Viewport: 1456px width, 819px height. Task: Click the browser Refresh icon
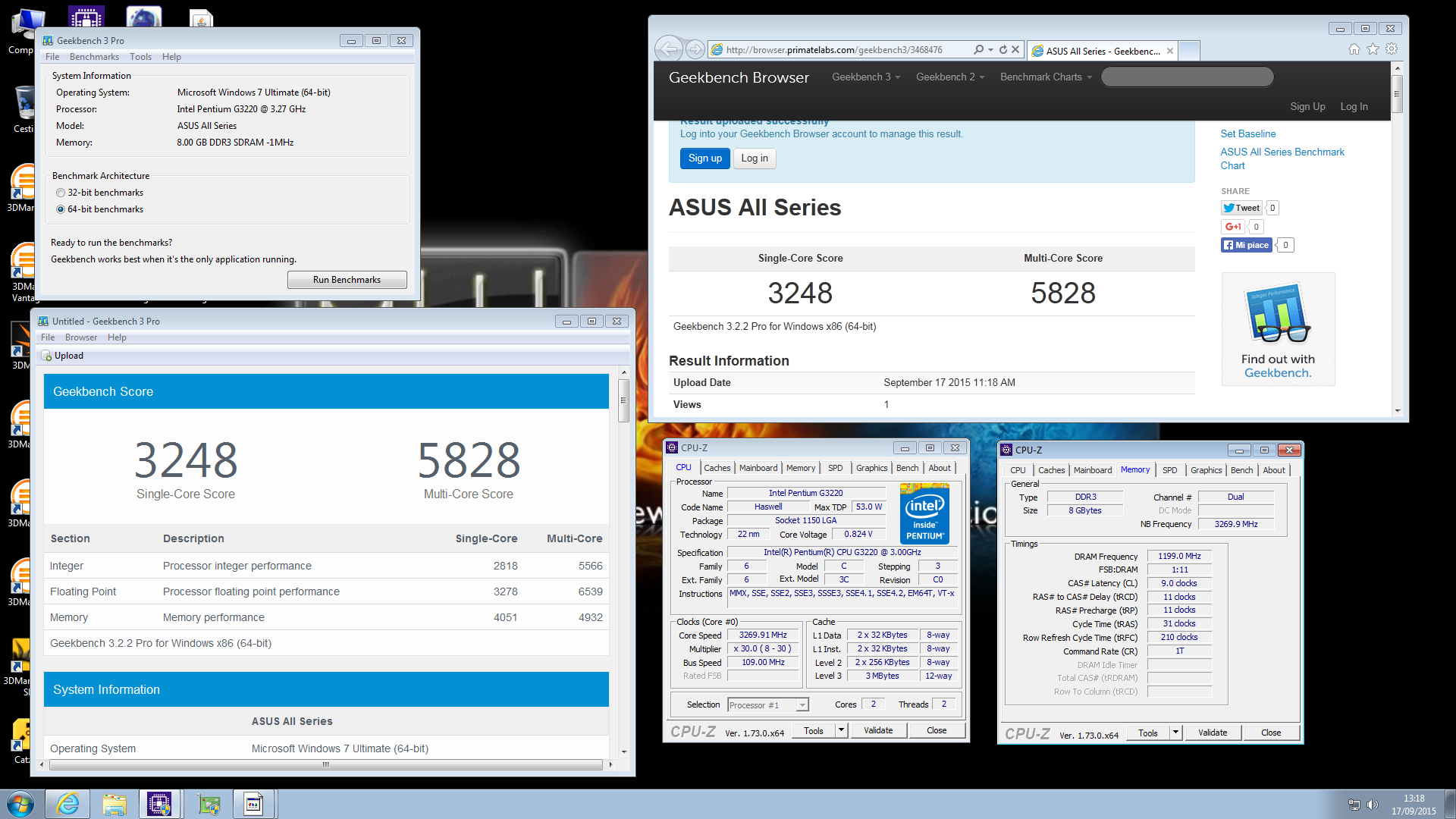tap(1003, 50)
